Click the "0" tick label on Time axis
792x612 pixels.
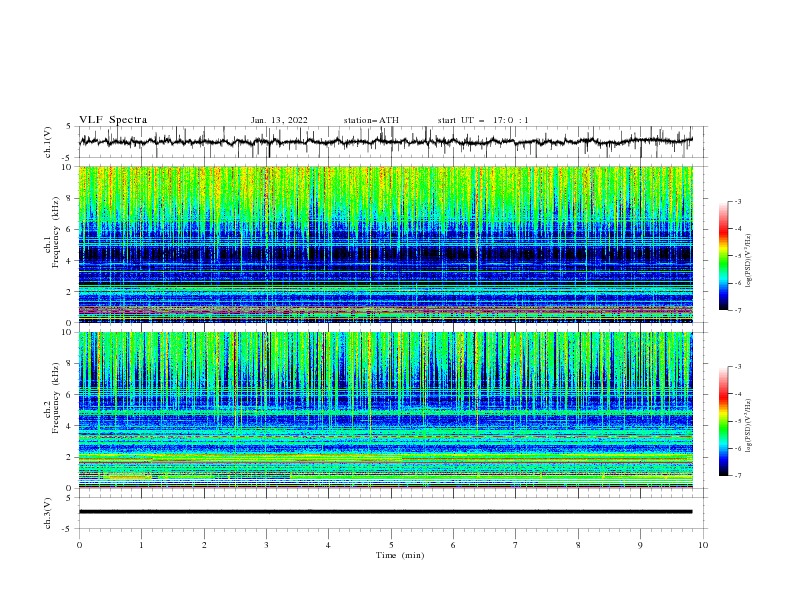[x=79, y=545]
